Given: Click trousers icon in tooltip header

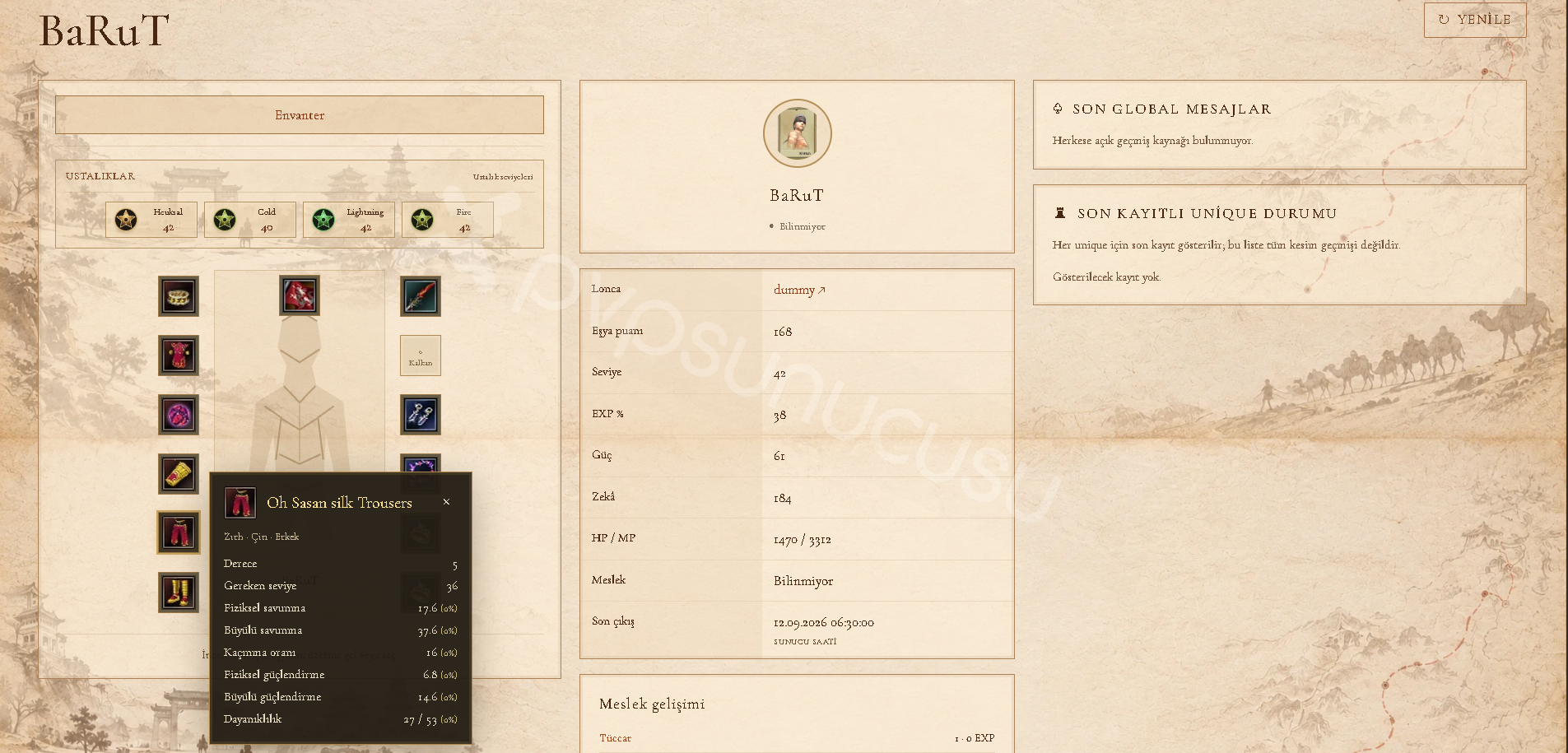Looking at the screenshot, I should (240, 503).
